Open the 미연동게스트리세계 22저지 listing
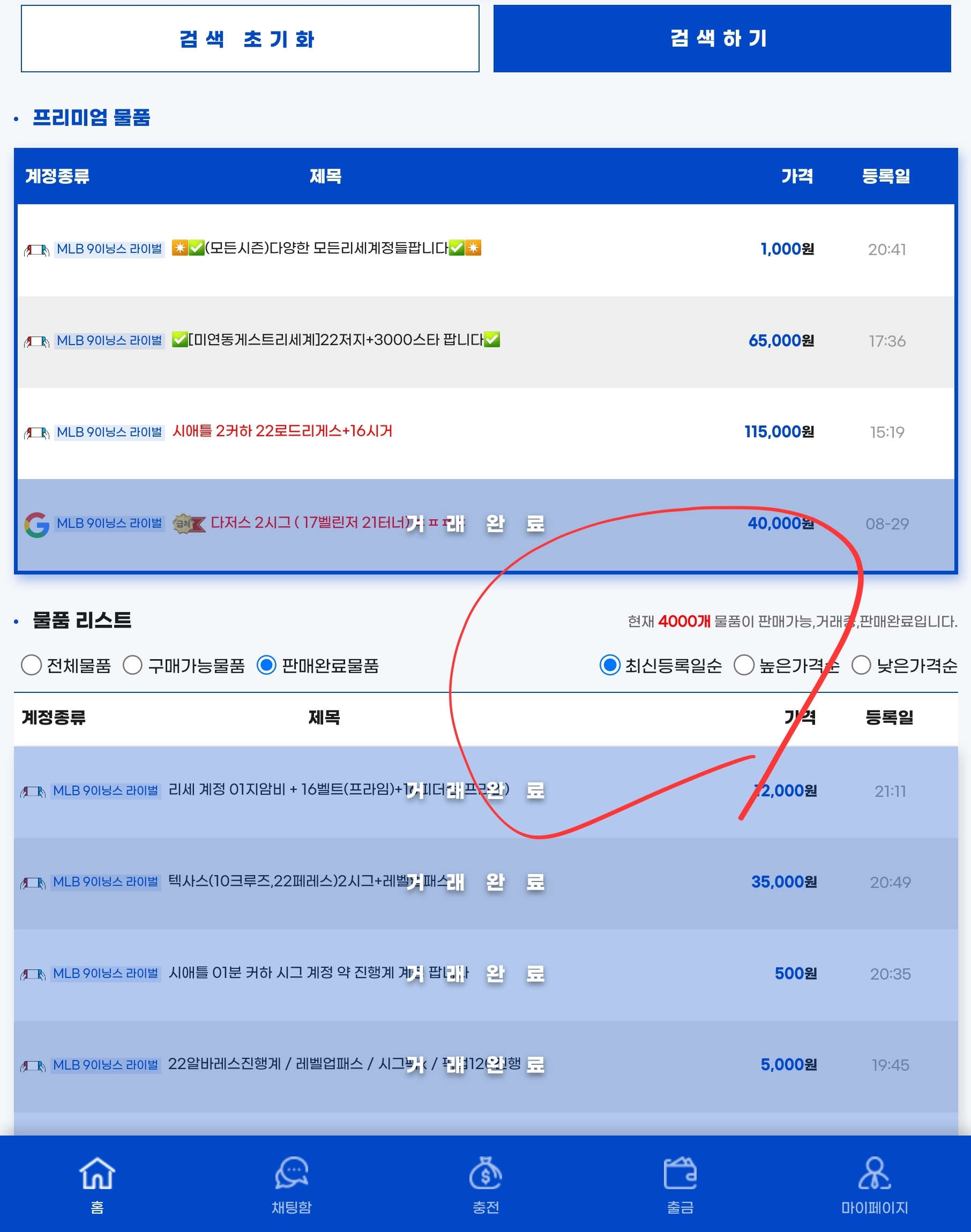The image size is (971, 1232). coord(335,340)
